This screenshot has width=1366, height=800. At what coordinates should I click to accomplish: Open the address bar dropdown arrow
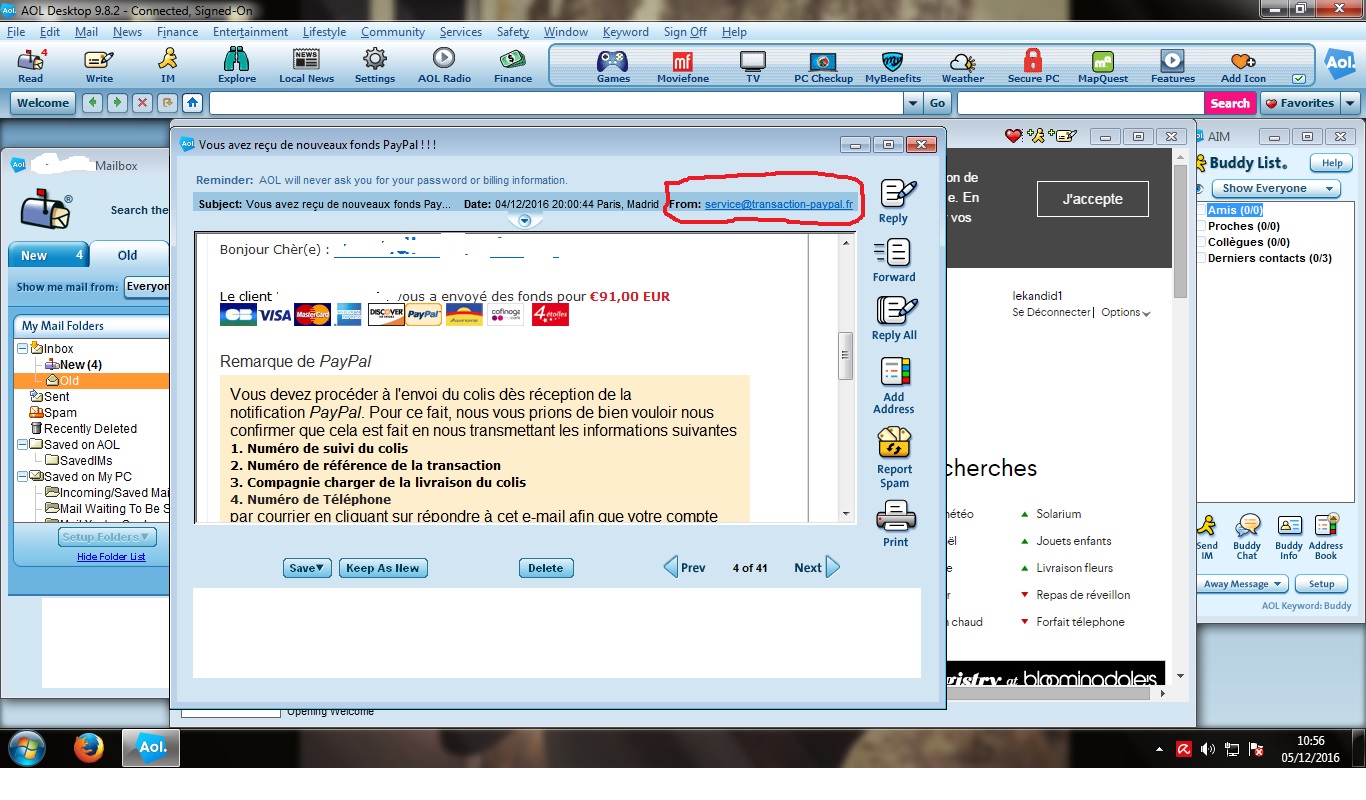[x=912, y=103]
